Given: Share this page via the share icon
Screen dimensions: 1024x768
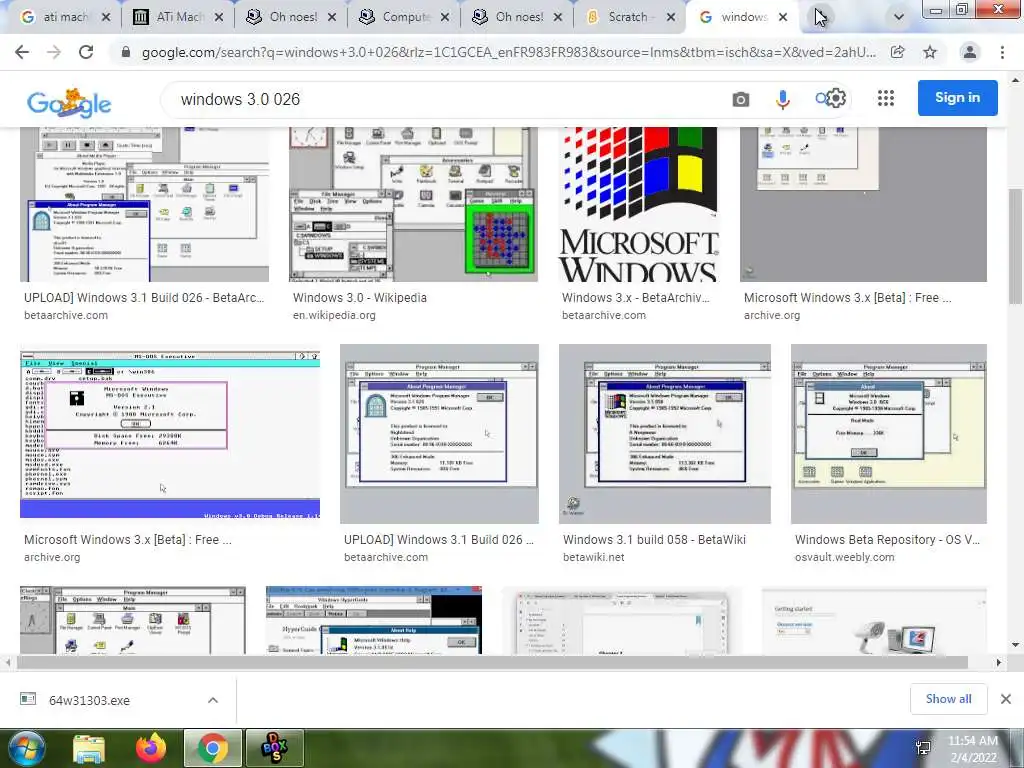Looking at the screenshot, I should (897, 52).
